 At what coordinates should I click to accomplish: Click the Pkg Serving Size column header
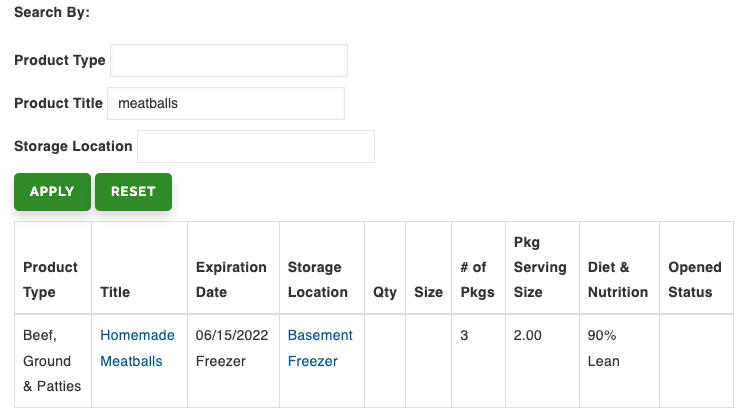click(540, 267)
